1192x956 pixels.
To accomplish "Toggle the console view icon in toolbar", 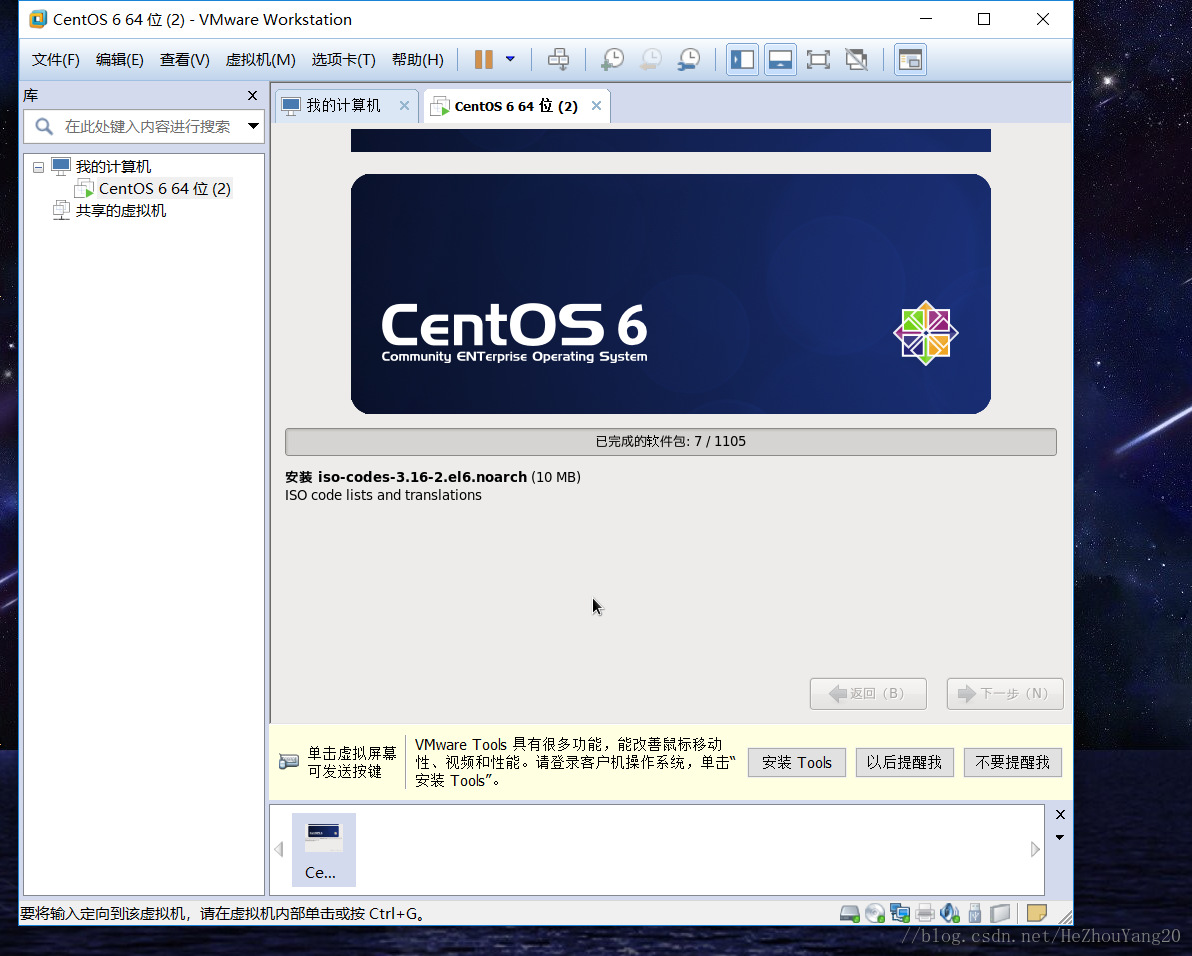I will point(910,59).
